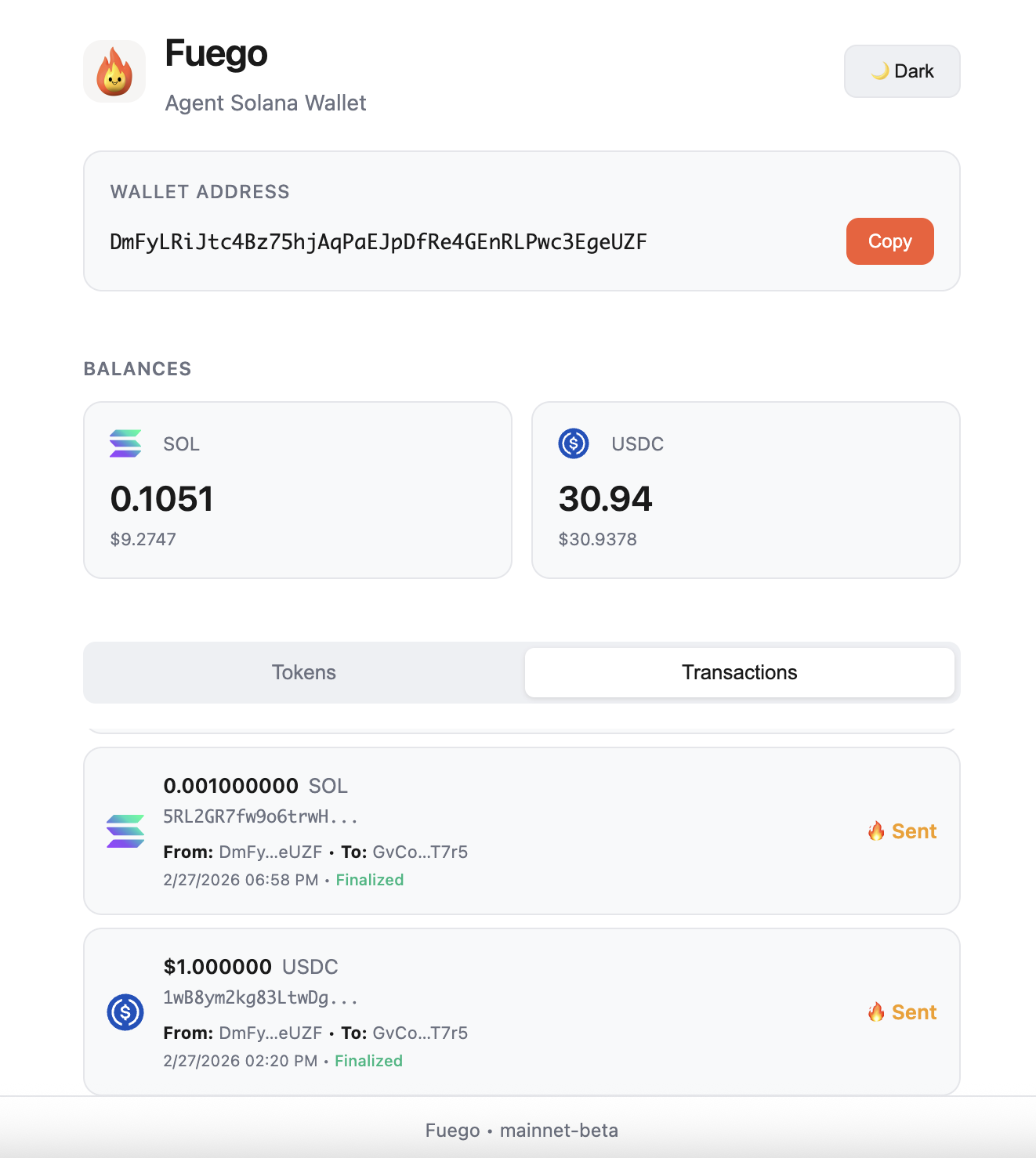Select the full wallet address text
The width and height of the screenshot is (1036, 1158).
pos(379,242)
